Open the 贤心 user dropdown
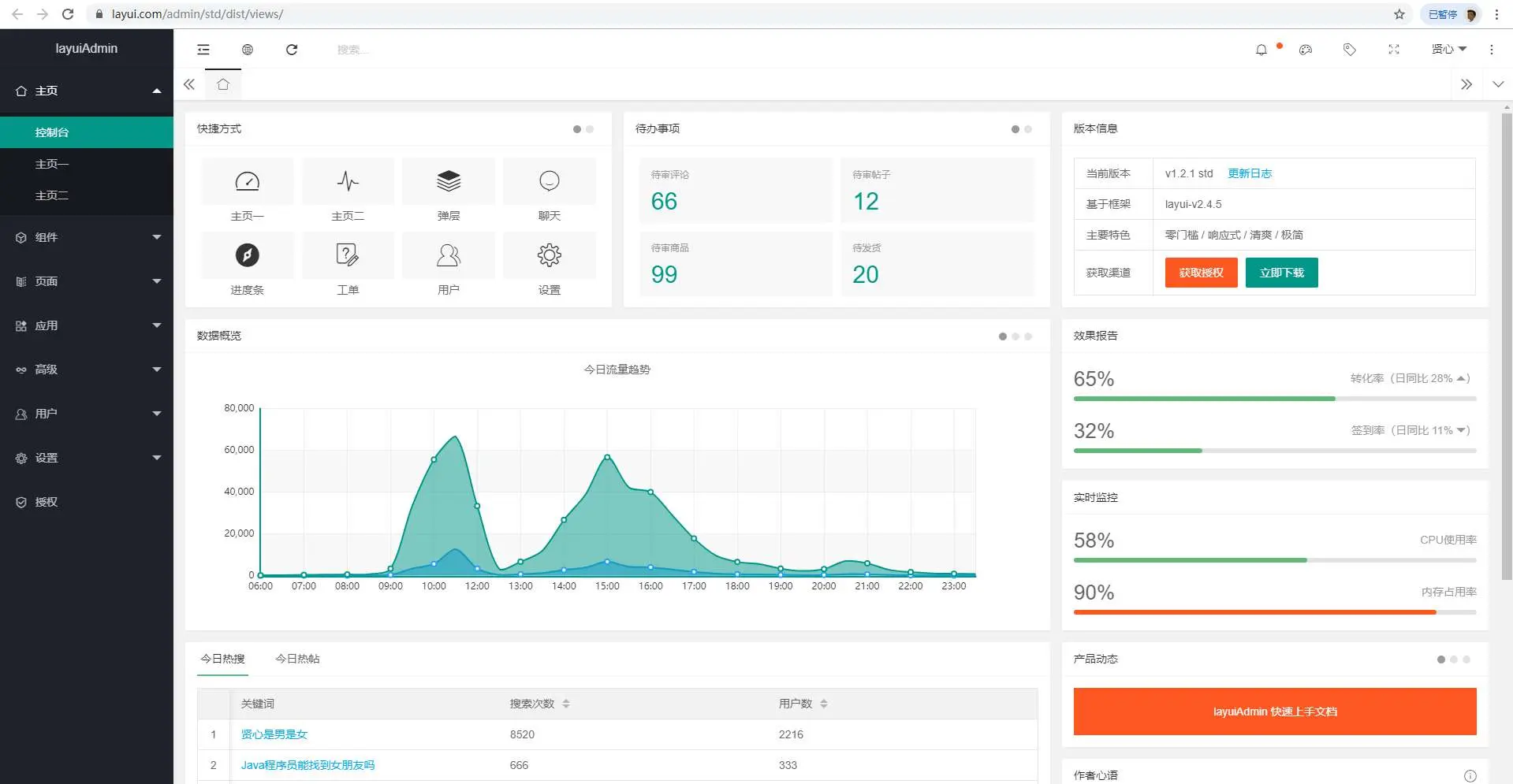Screen dimensions: 1513x784 [1449, 50]
